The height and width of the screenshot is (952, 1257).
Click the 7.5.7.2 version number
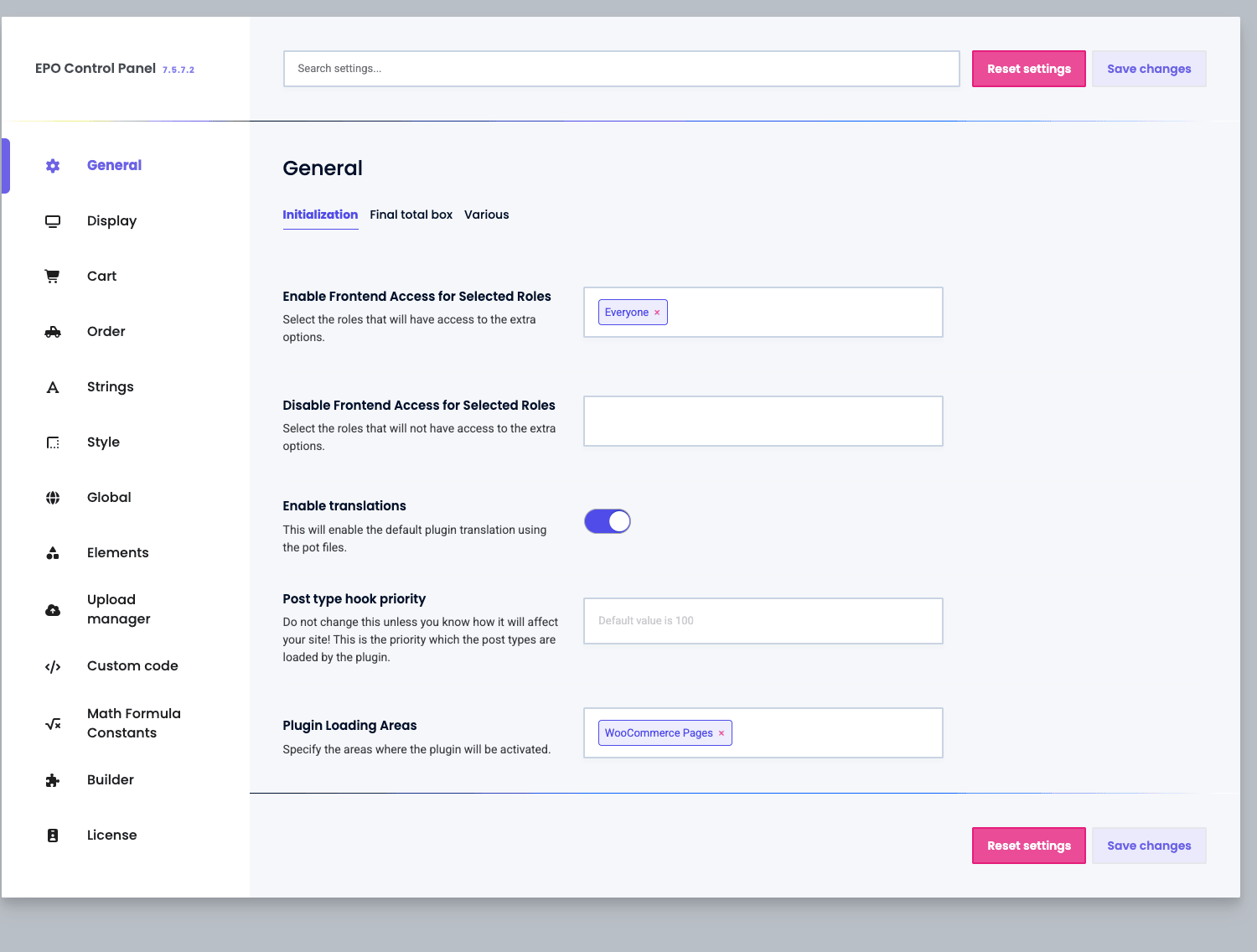(178, 70)
